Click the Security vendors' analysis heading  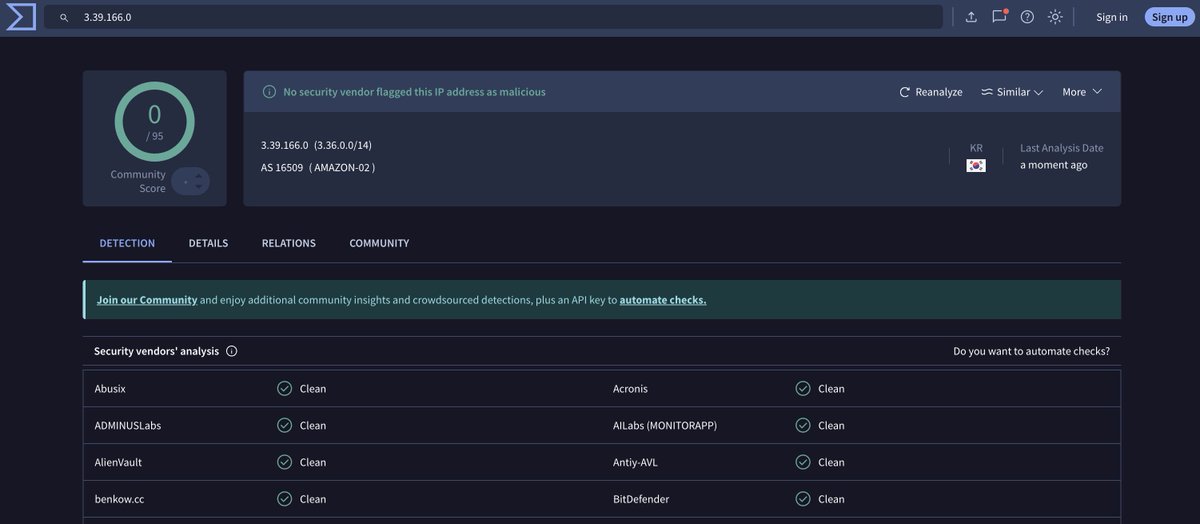(157, 351)
